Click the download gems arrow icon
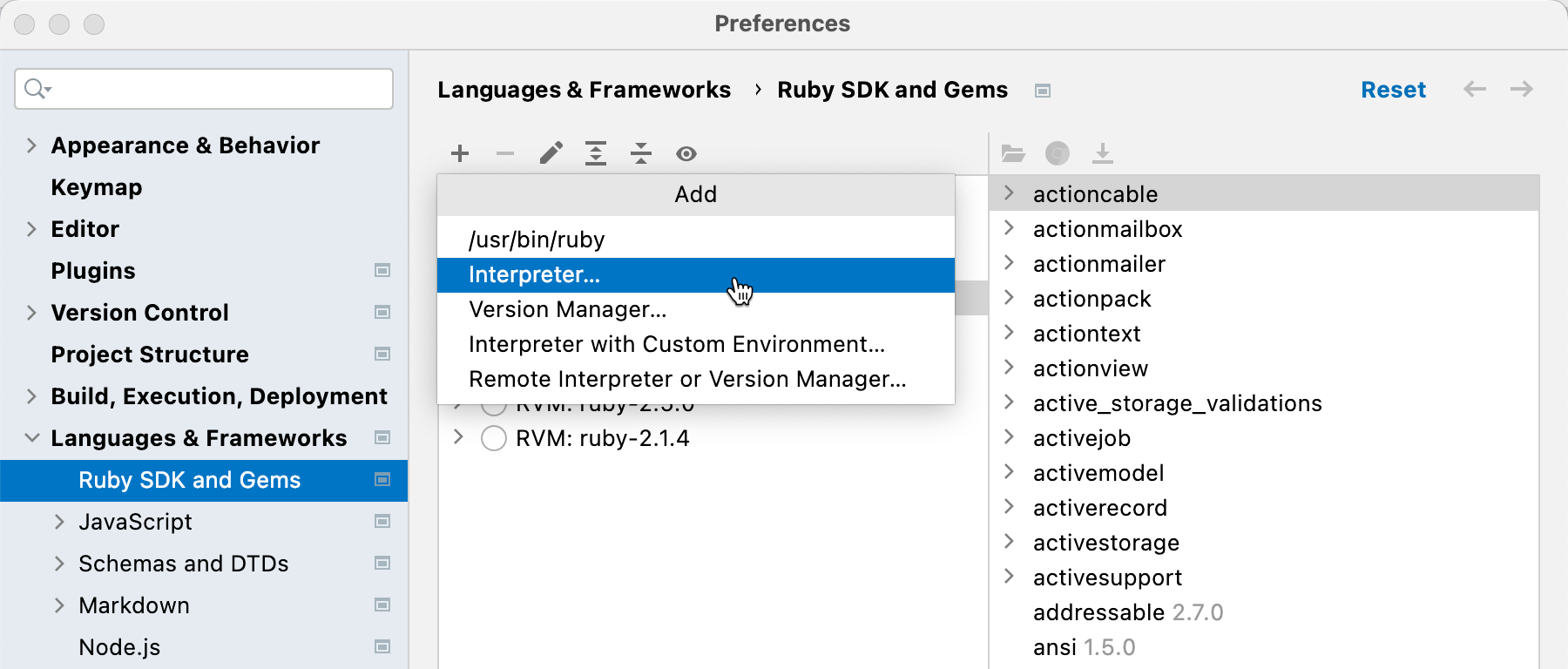The width and height of the screenshot is (1568, 669). (x=1102, y=154)
